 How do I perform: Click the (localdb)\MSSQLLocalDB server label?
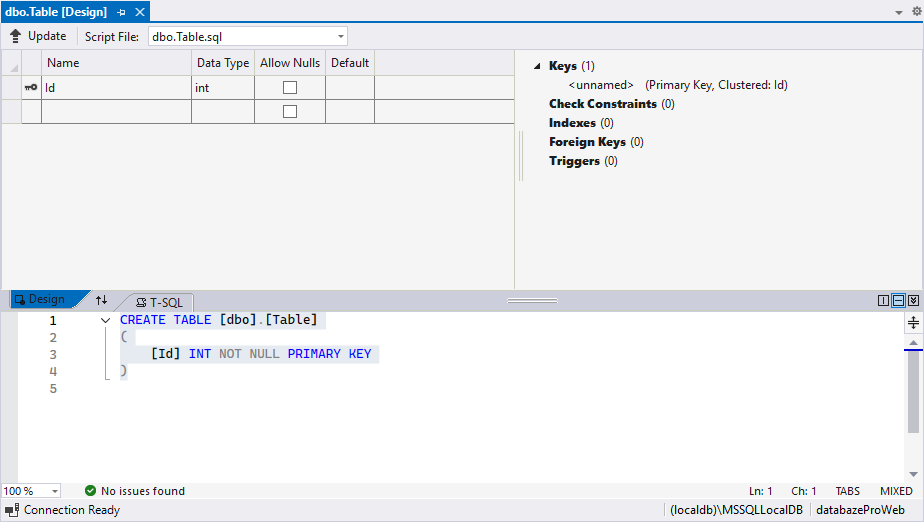tap(737, 510)
